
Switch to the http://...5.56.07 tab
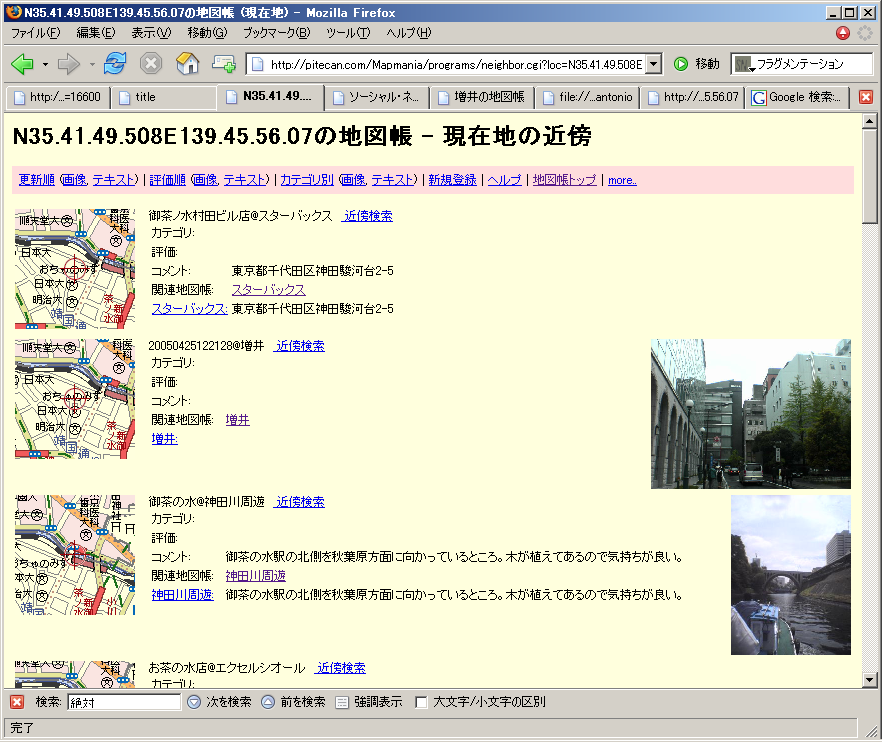pos(693,97)
